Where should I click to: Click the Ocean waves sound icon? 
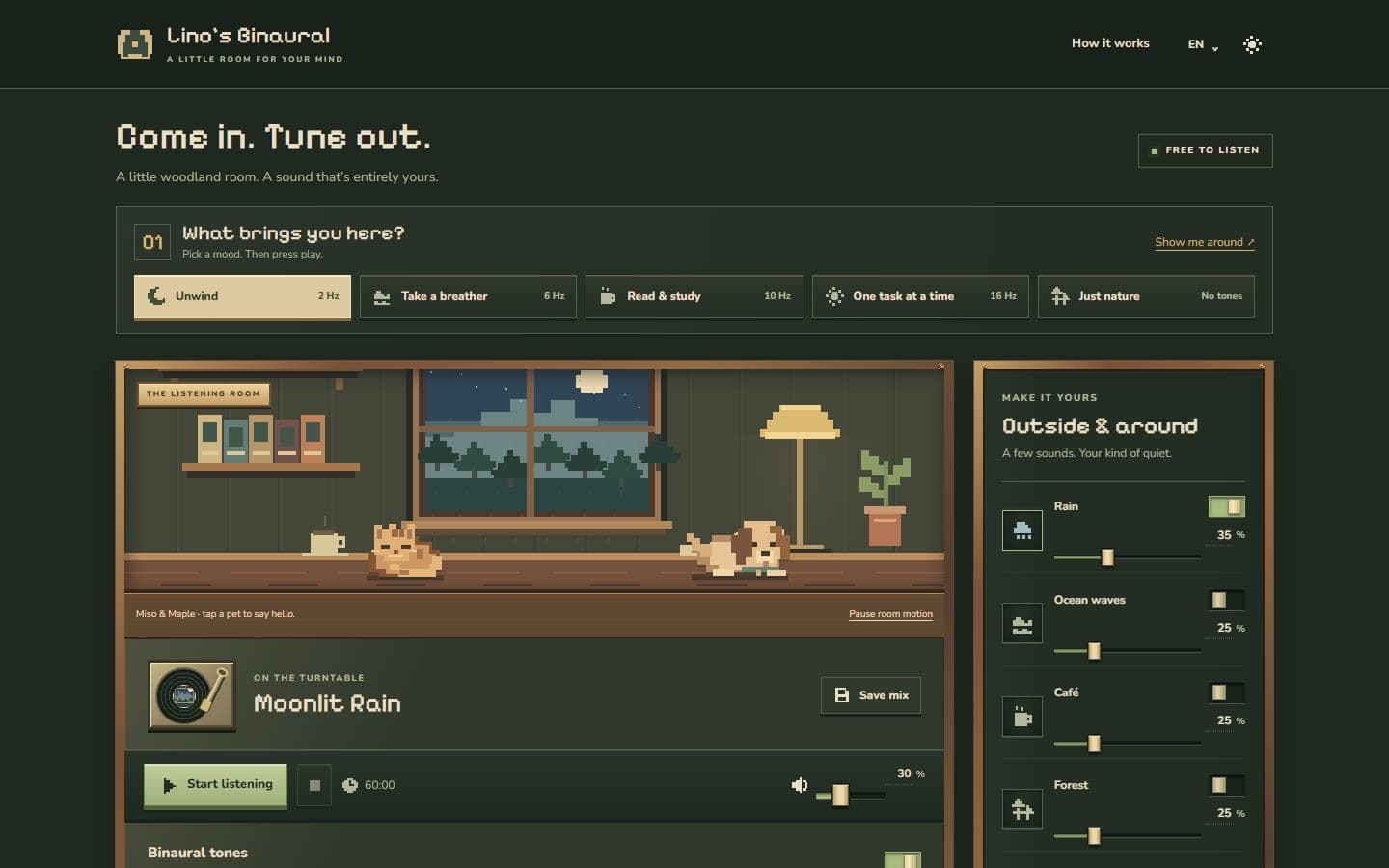coord(1022,624)
